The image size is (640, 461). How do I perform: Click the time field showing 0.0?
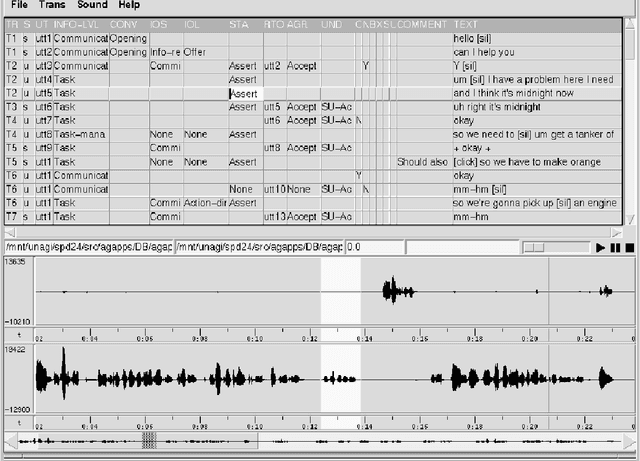375,247
